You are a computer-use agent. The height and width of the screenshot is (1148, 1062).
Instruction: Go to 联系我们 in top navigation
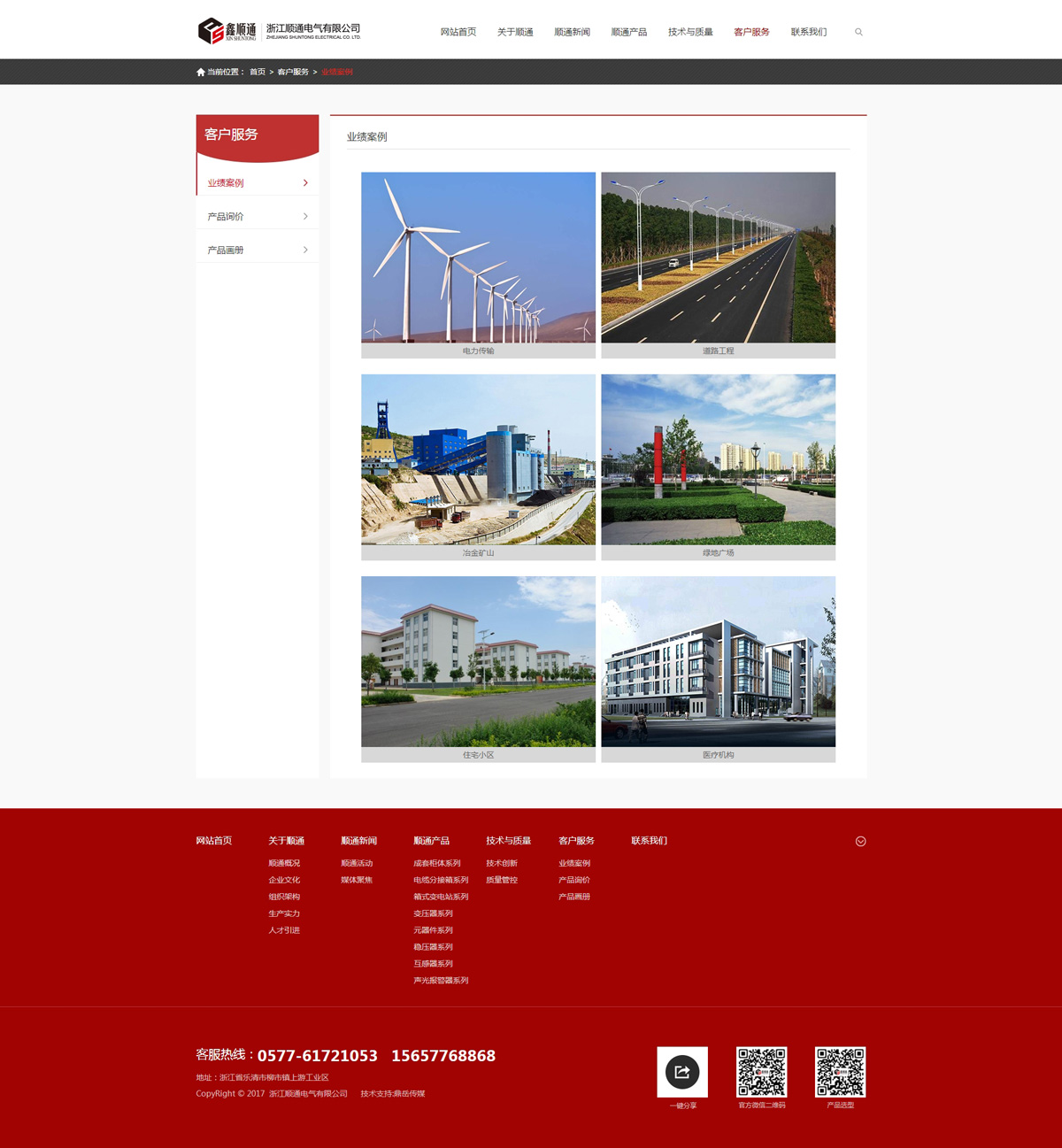click(808, 32)
